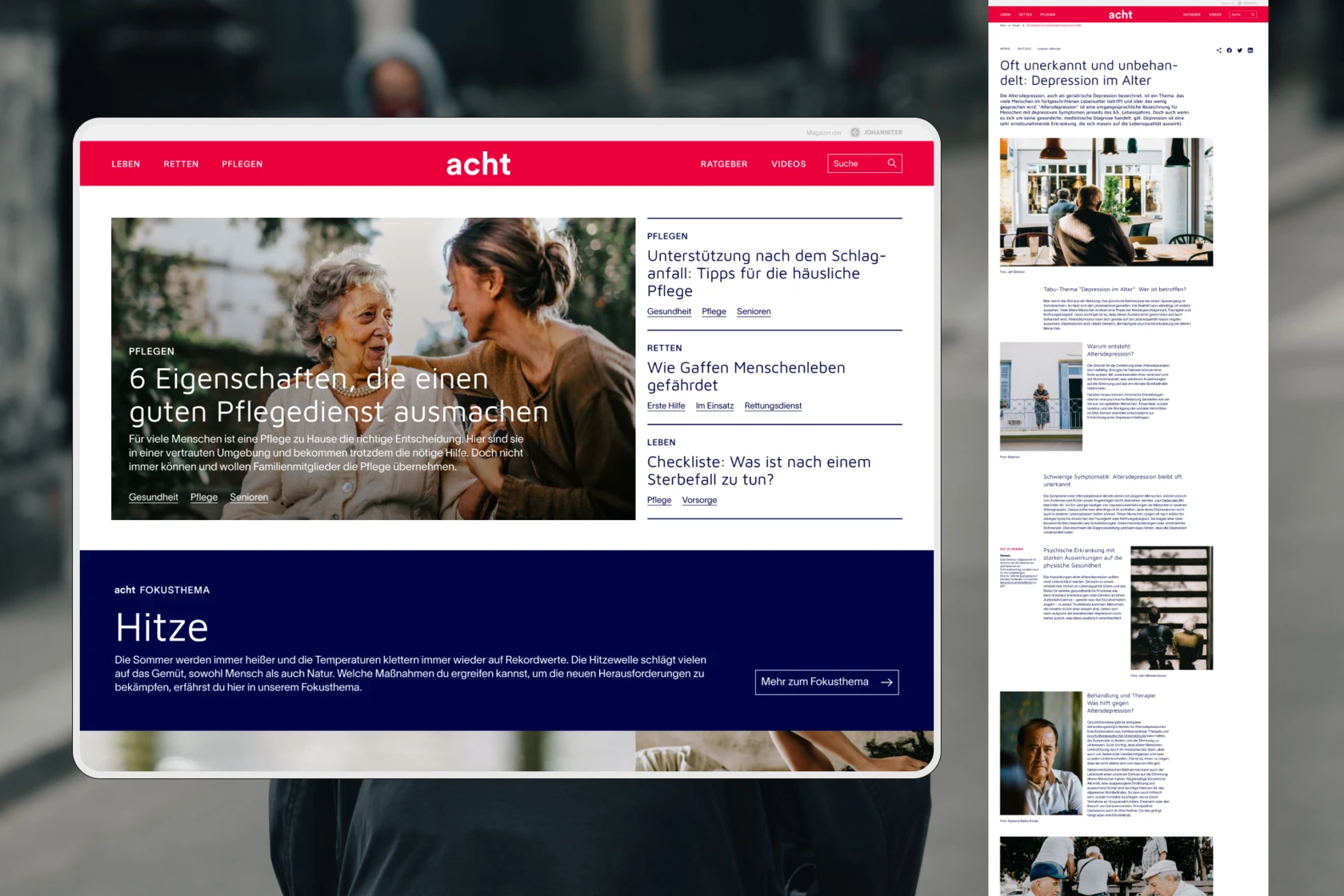Click the magnifier icon in the article page search

[1251, 14]
